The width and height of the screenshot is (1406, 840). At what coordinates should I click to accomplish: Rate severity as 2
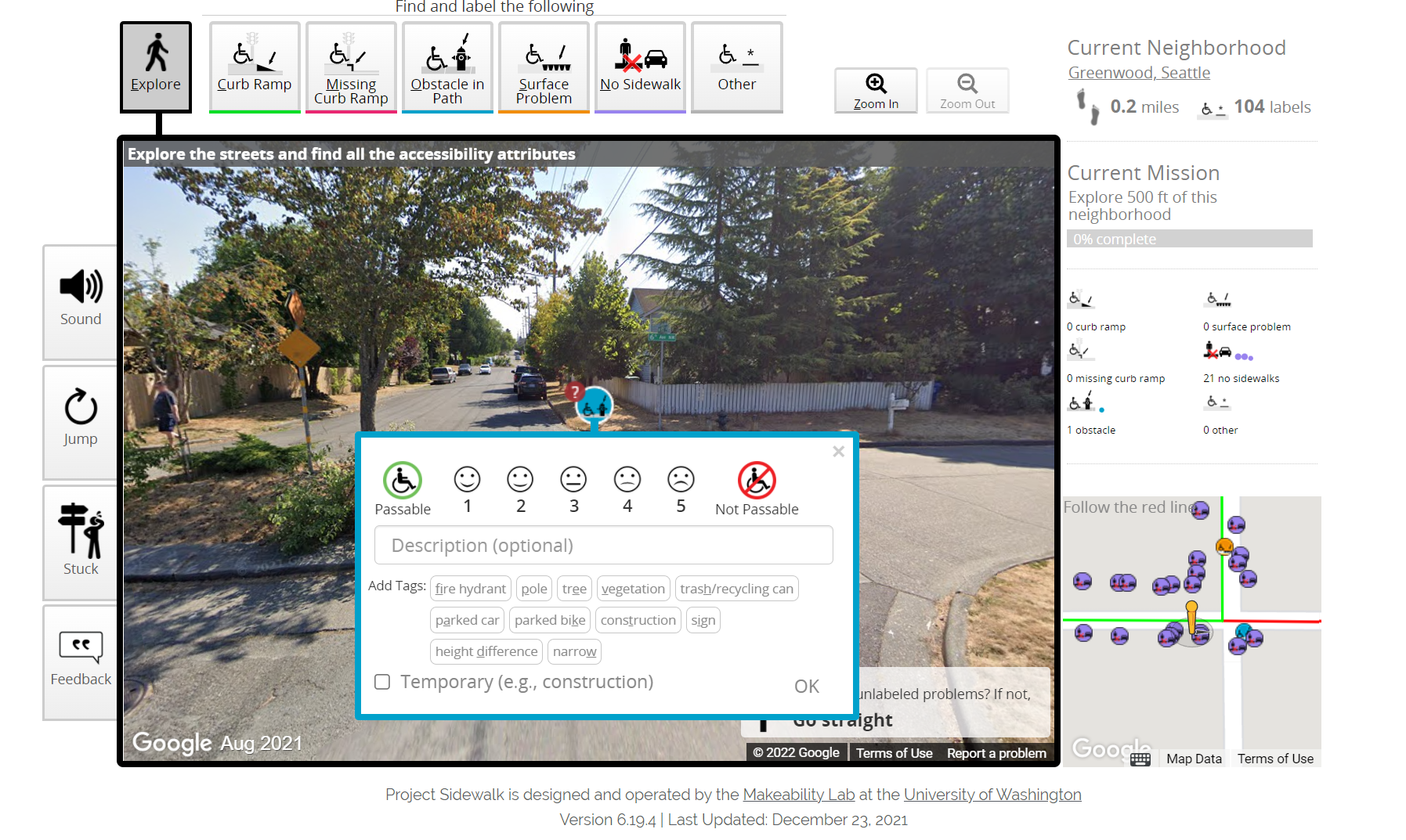[x=520, y=490]
